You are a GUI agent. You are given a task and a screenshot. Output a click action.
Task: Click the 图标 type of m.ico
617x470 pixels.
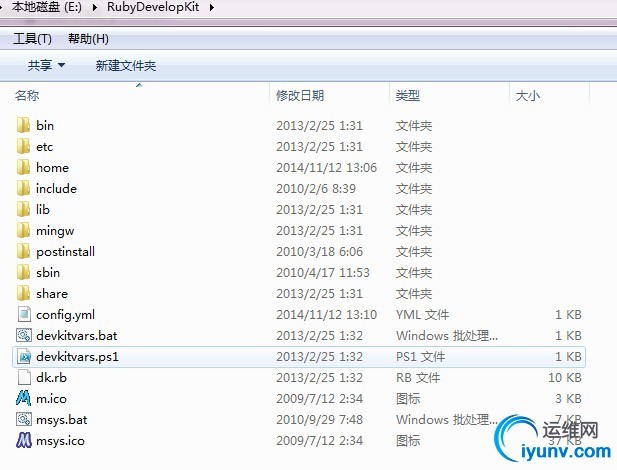pyautogui.click(x=408, y=398)
